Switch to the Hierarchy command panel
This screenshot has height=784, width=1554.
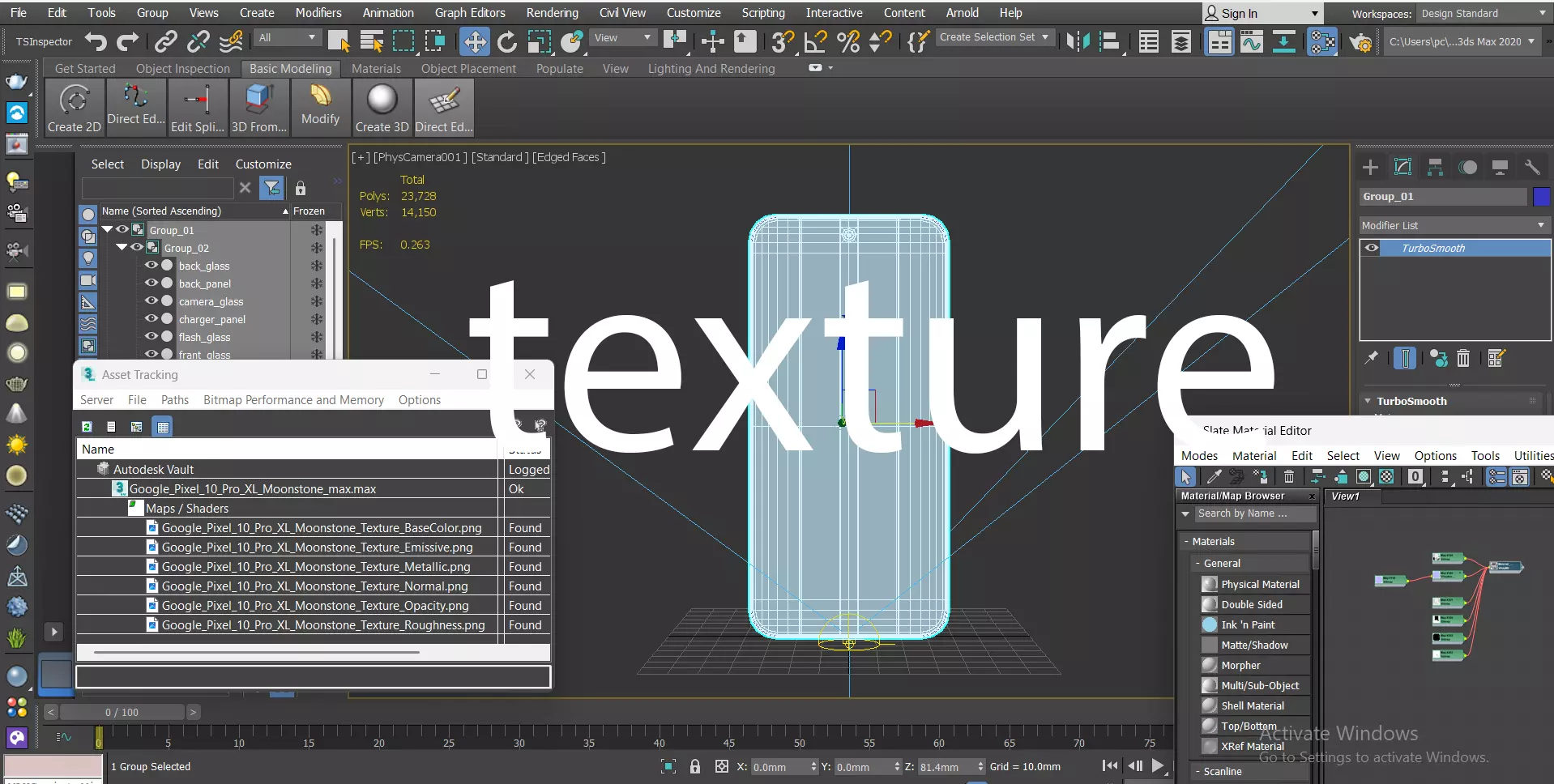[x=1435, y=168]
